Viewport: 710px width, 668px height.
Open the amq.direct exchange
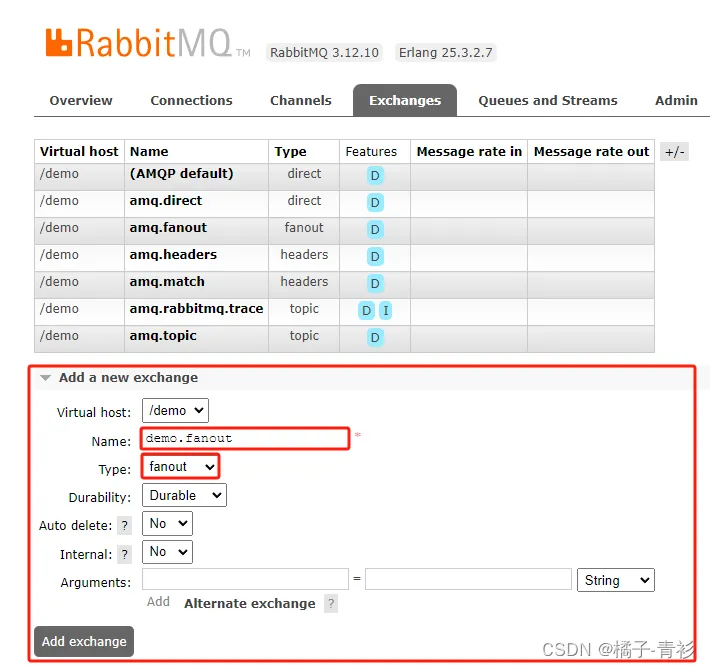[166, 201]
